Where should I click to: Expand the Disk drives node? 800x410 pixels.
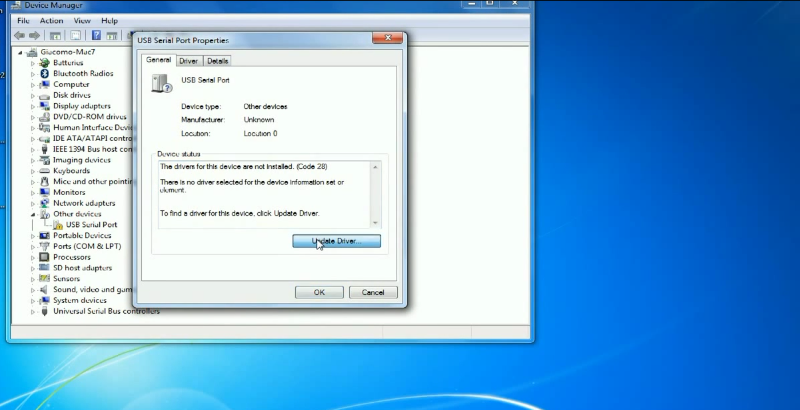[33, 95]
